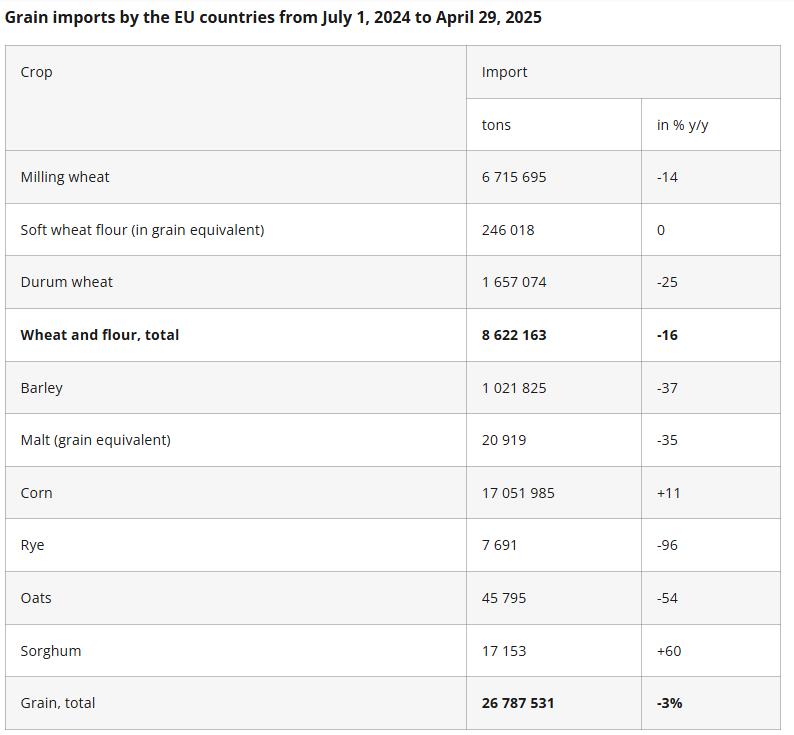Click the "Soft wheat flour (in grain equivalent)" cell
794x735 pixels.
142,230
